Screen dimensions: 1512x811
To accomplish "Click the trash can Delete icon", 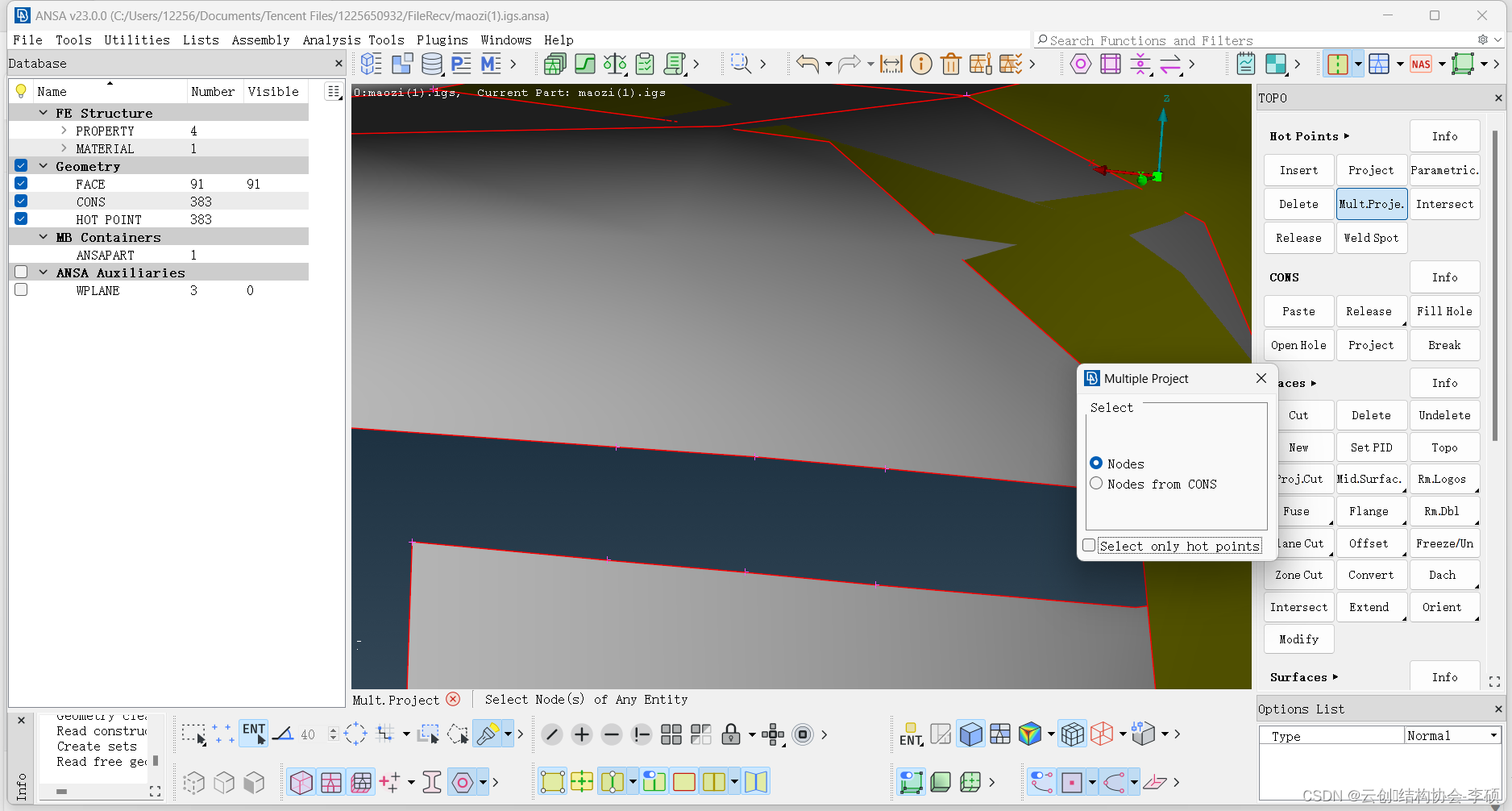I will click(x=951, y=64).
